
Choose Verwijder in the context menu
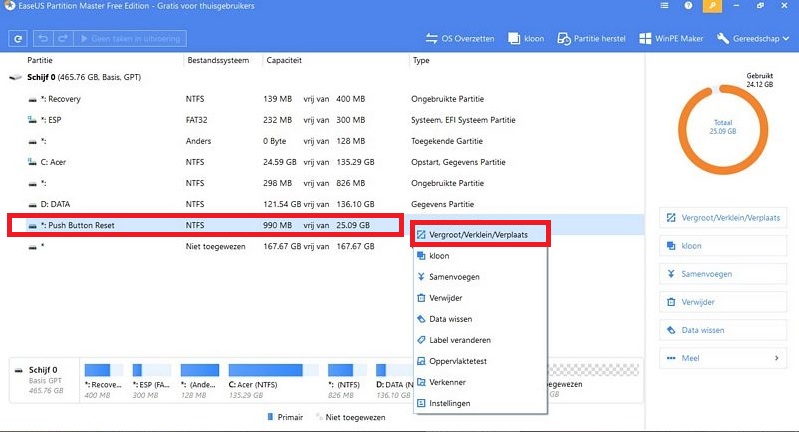tap(479, 298)
